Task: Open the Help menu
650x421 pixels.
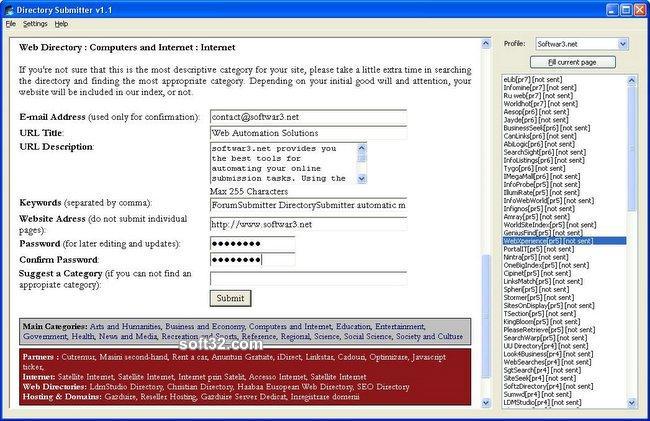Action: (x=61, y=24)
